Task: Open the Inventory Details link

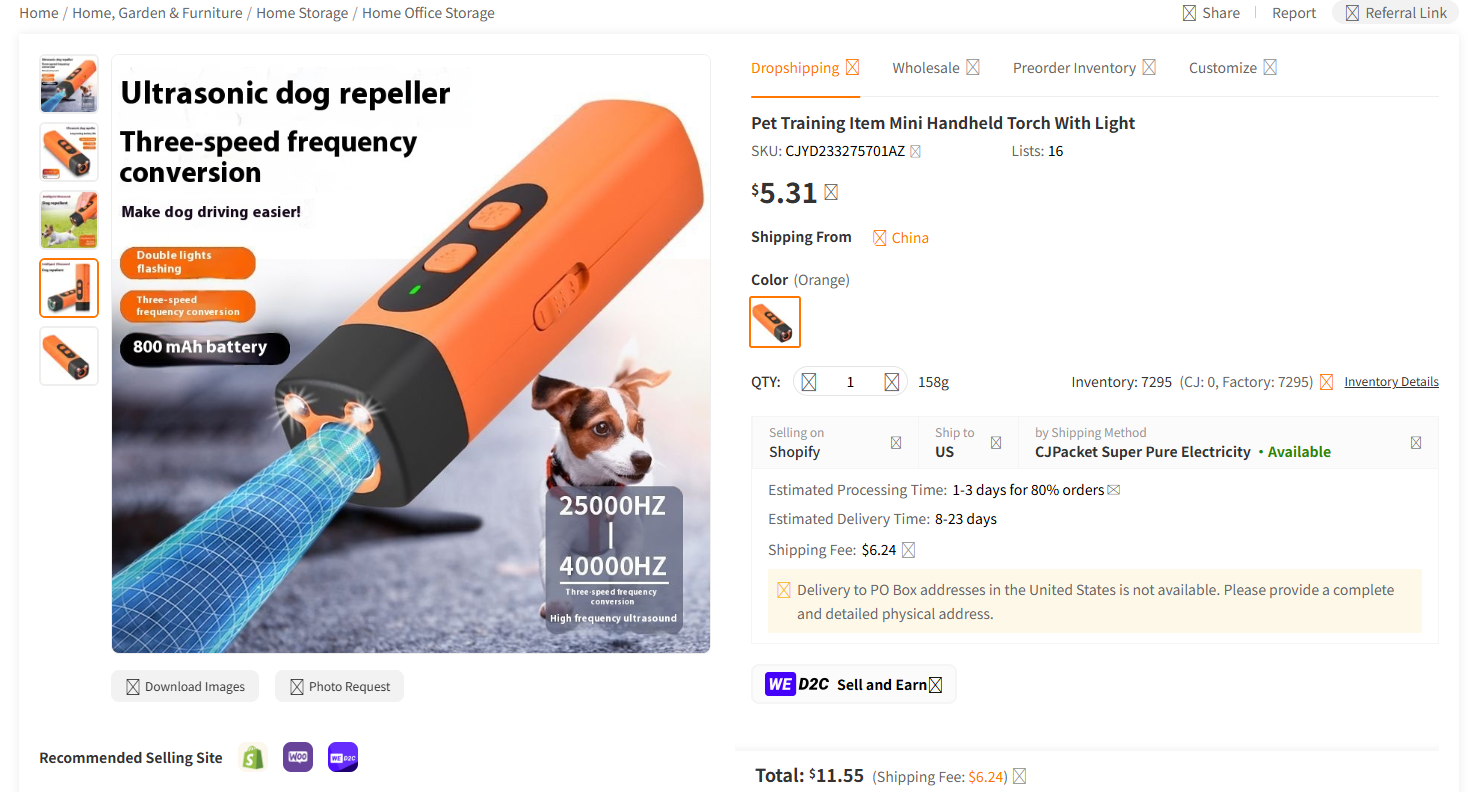Action: click(1391, 382)
